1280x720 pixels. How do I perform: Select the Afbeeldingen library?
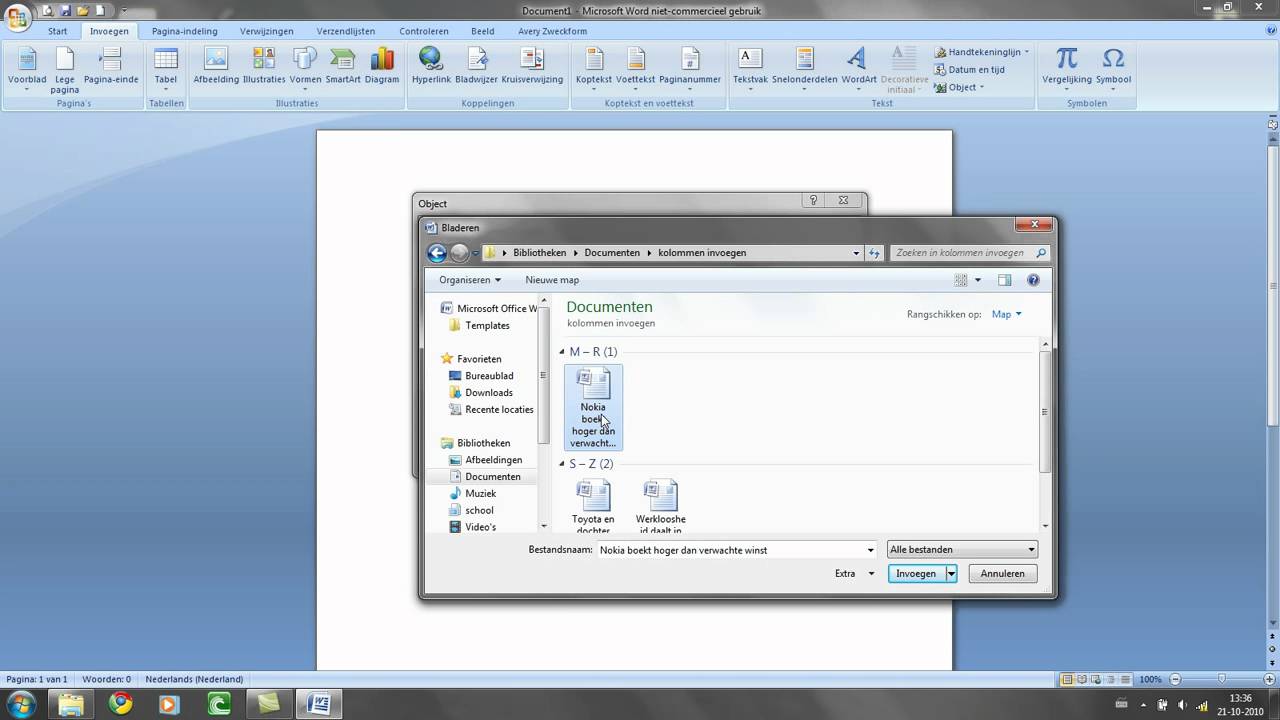[493, 460]
